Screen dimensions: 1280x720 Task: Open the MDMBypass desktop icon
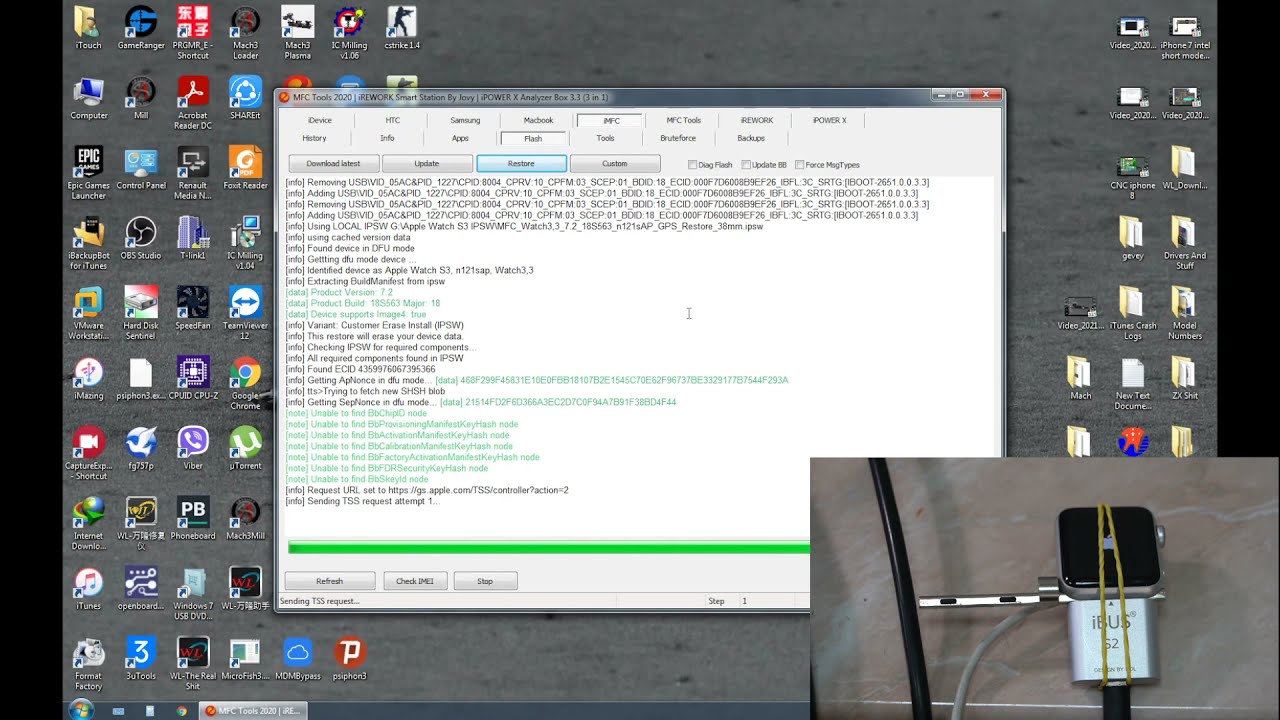(x=298, y=659)
